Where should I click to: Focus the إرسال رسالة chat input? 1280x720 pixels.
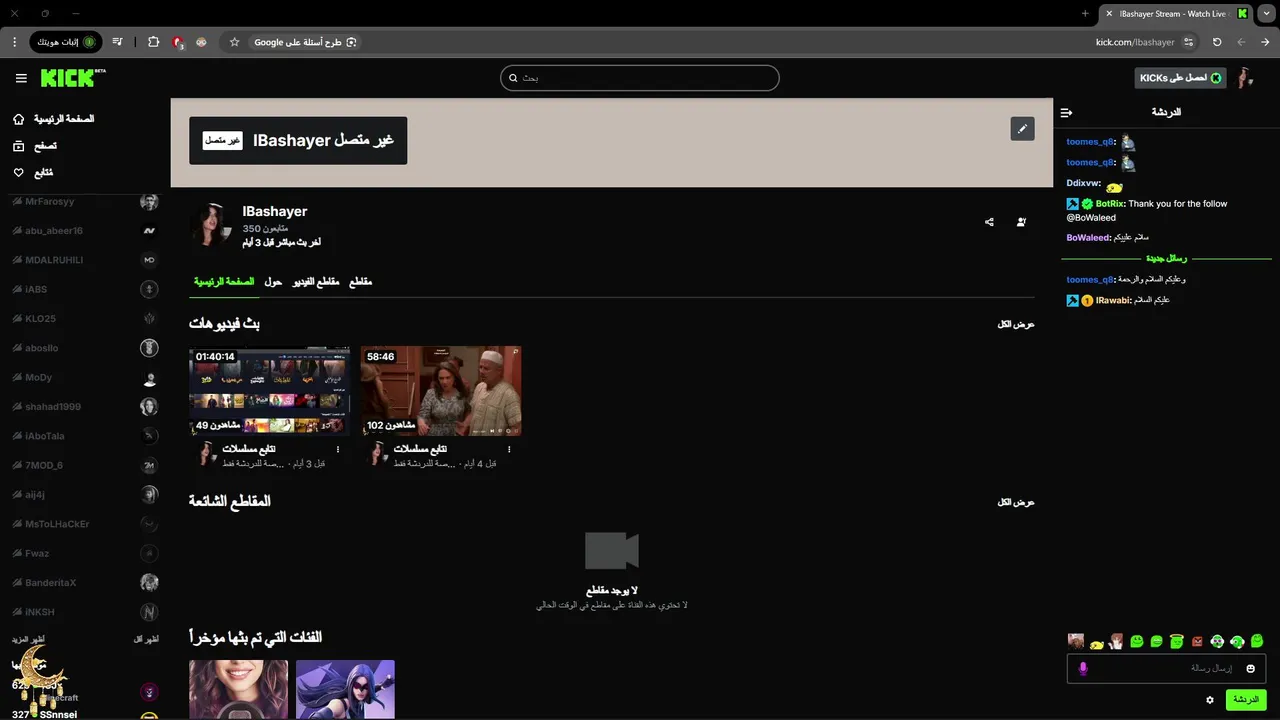(1167, 668)
